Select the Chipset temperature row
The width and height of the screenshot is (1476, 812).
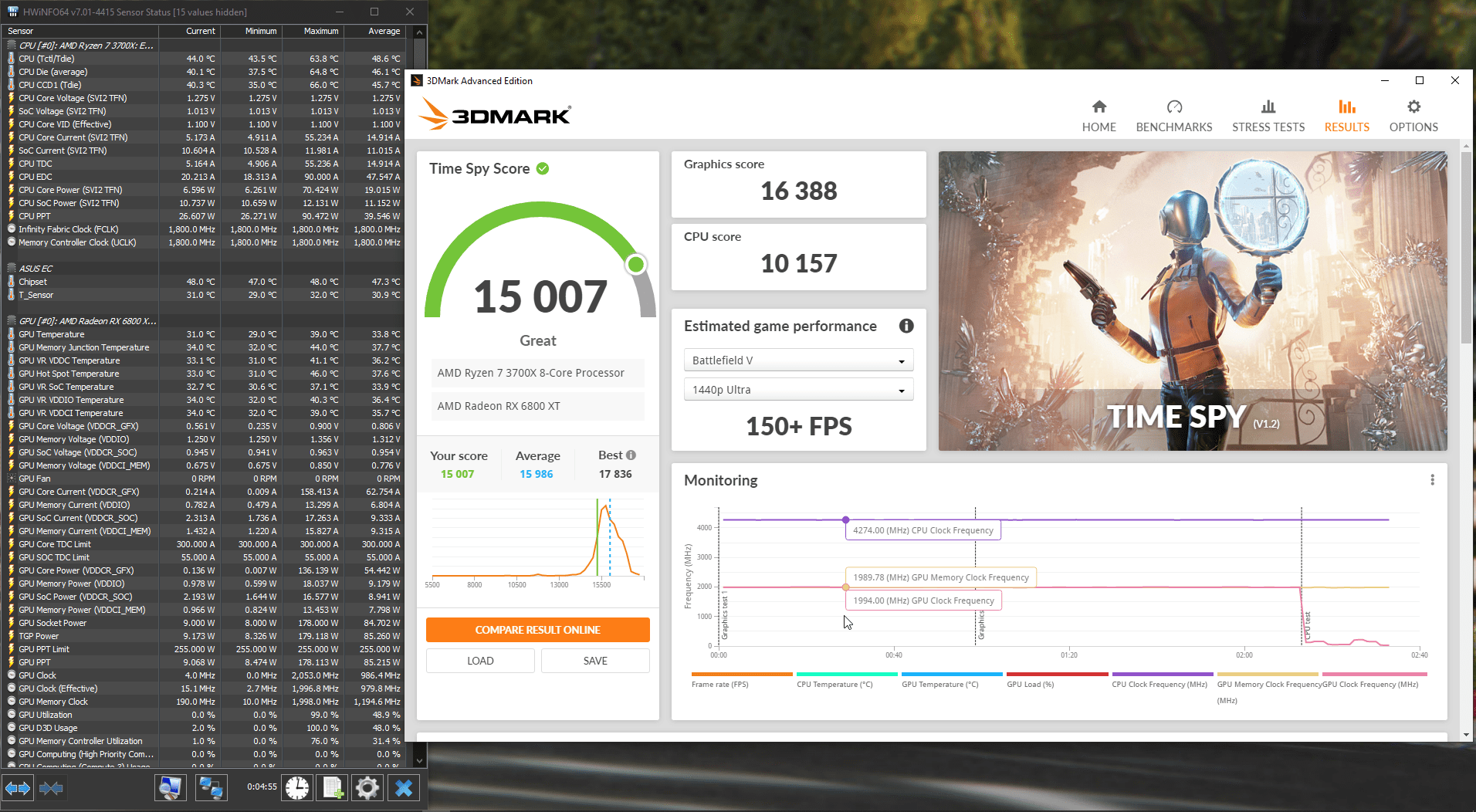coord(205,282)
